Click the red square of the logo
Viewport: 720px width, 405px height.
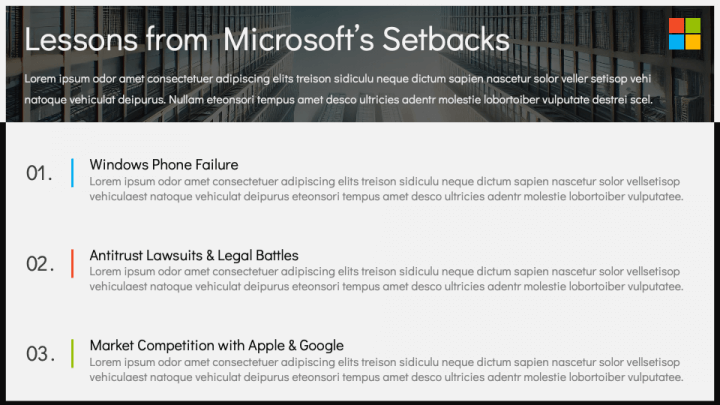(676, 25)
